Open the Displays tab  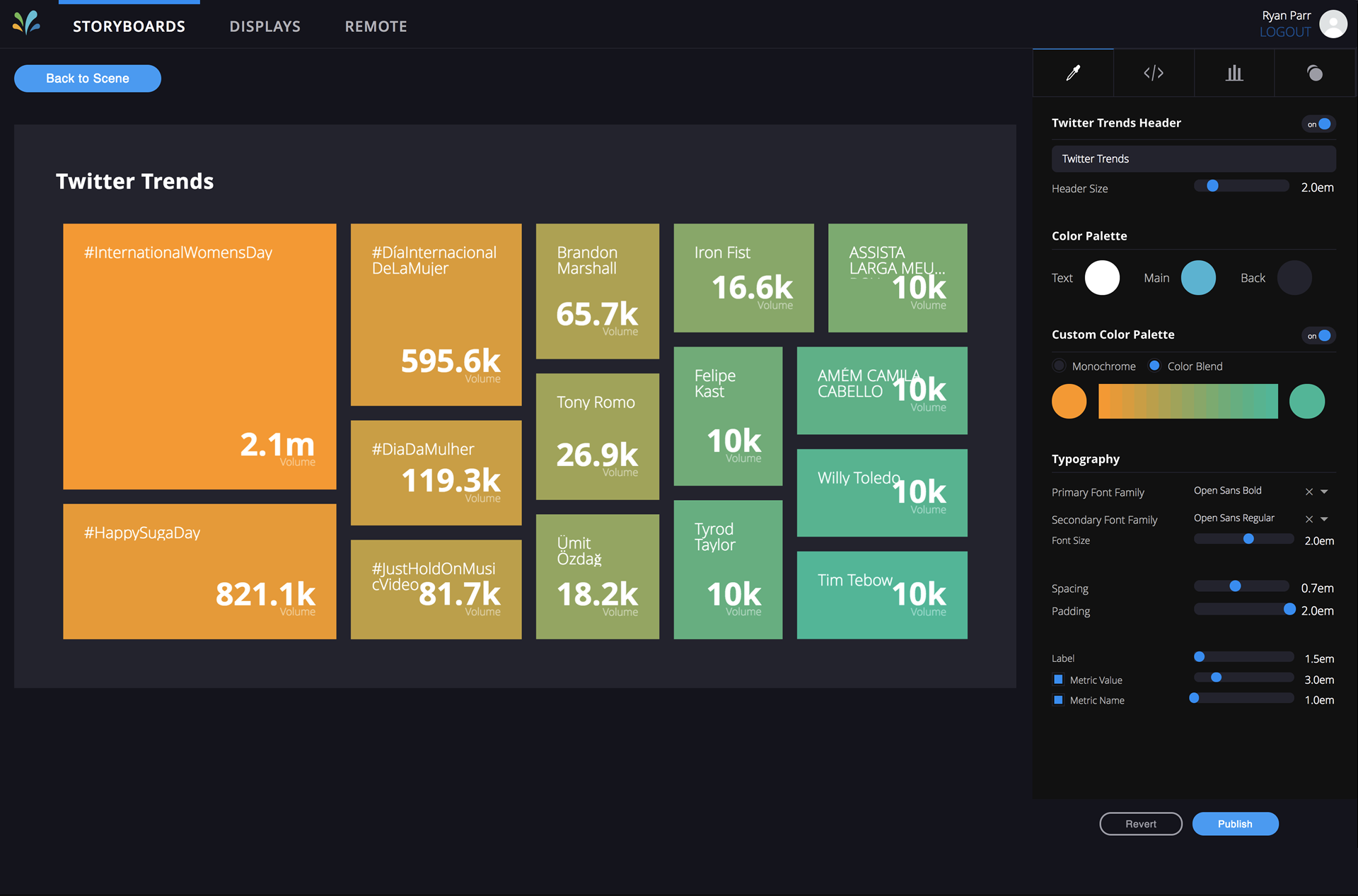[x=265, y=26]
